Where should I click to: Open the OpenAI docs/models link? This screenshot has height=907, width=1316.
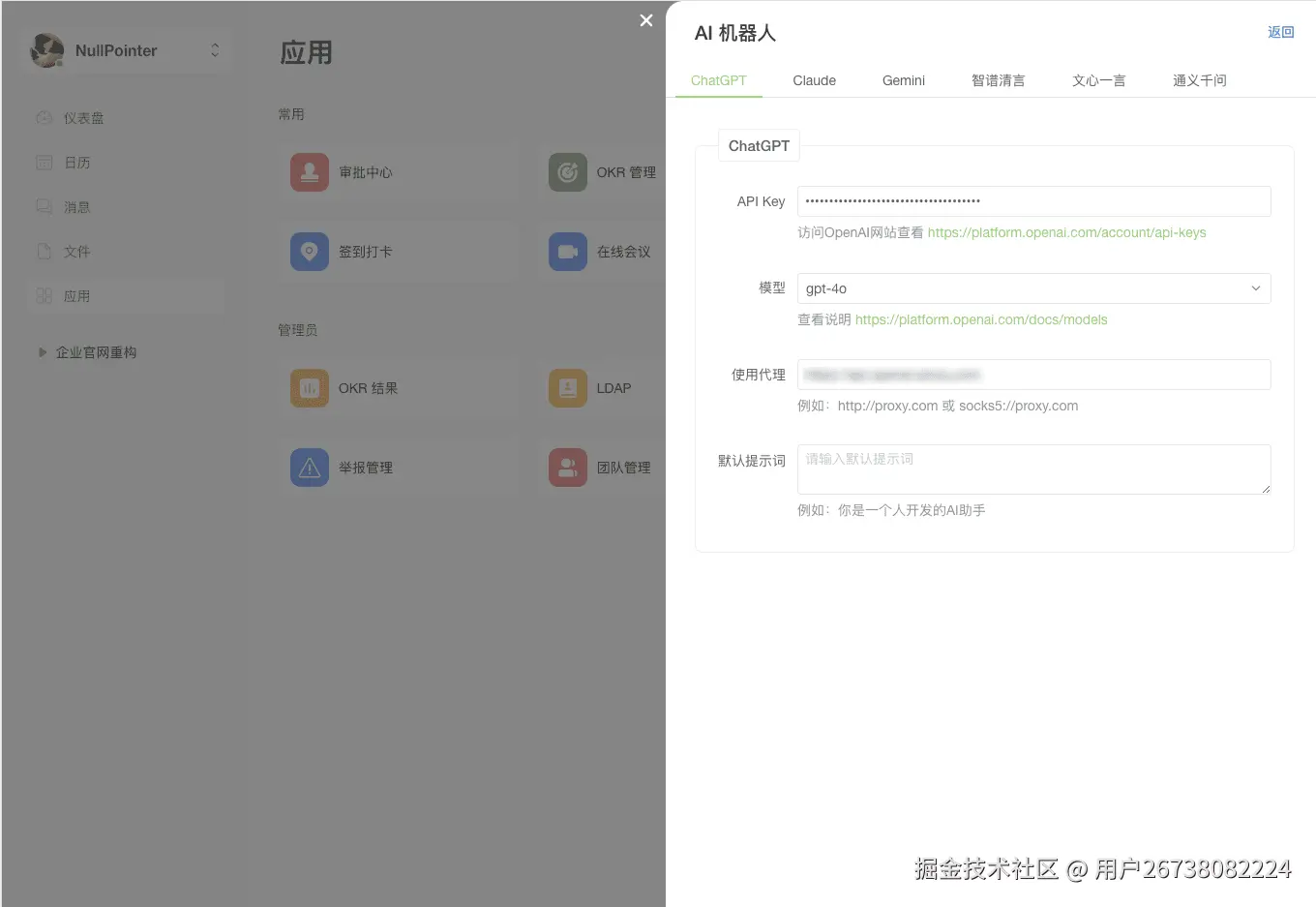tap(981, 319)
